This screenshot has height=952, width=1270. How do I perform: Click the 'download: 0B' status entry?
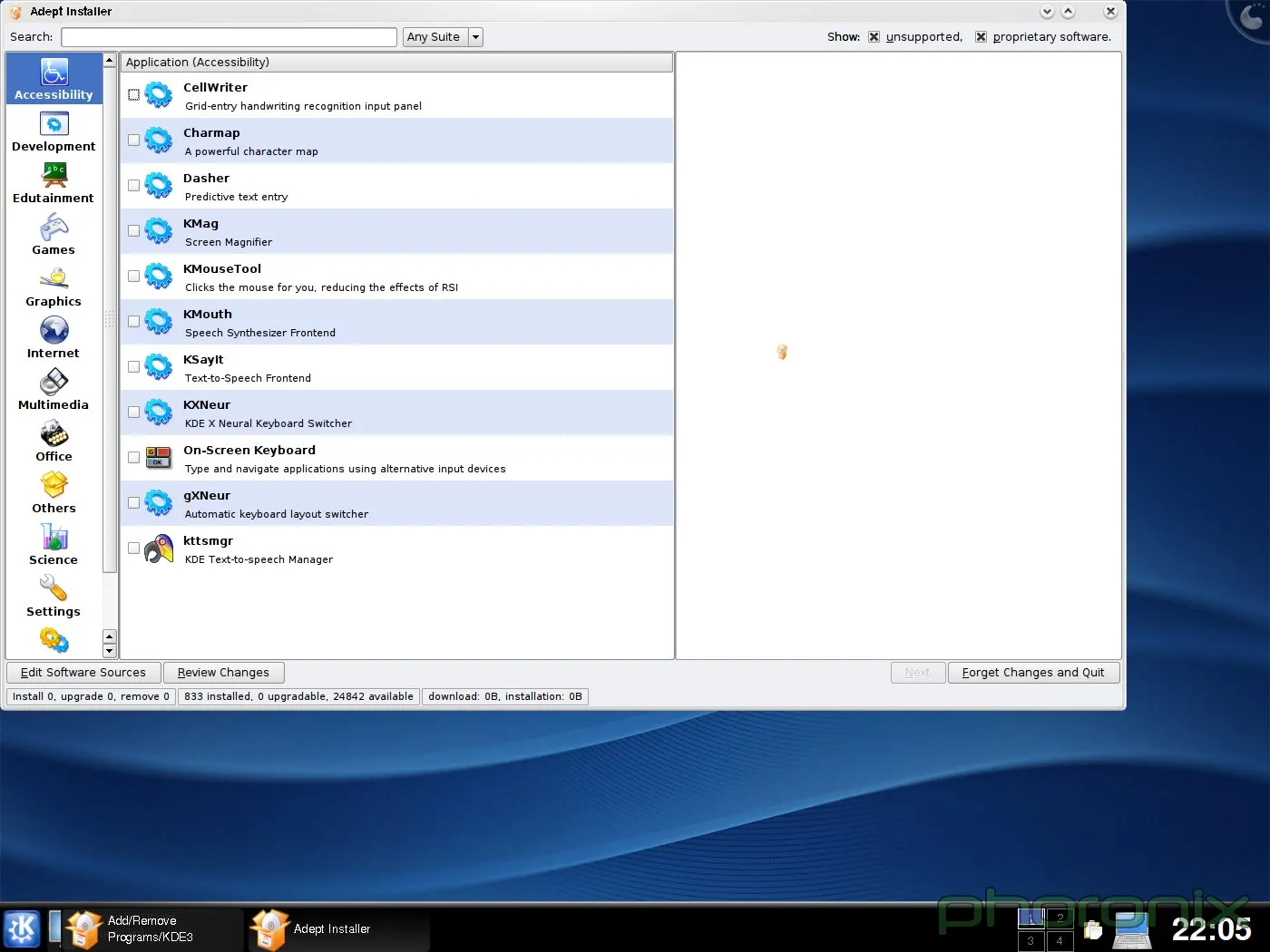pyautogui.click(x=505, y=696)
